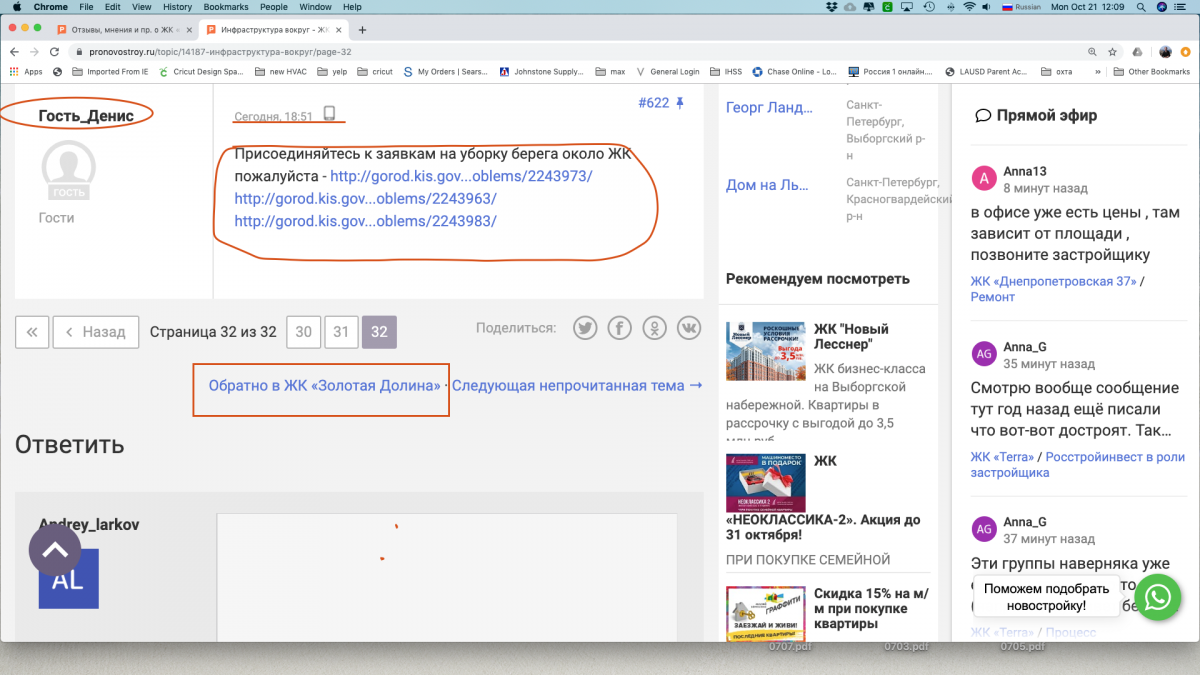Go to page 30
The width and height of the screenshot is (1200, 675).
click(303, 332)
